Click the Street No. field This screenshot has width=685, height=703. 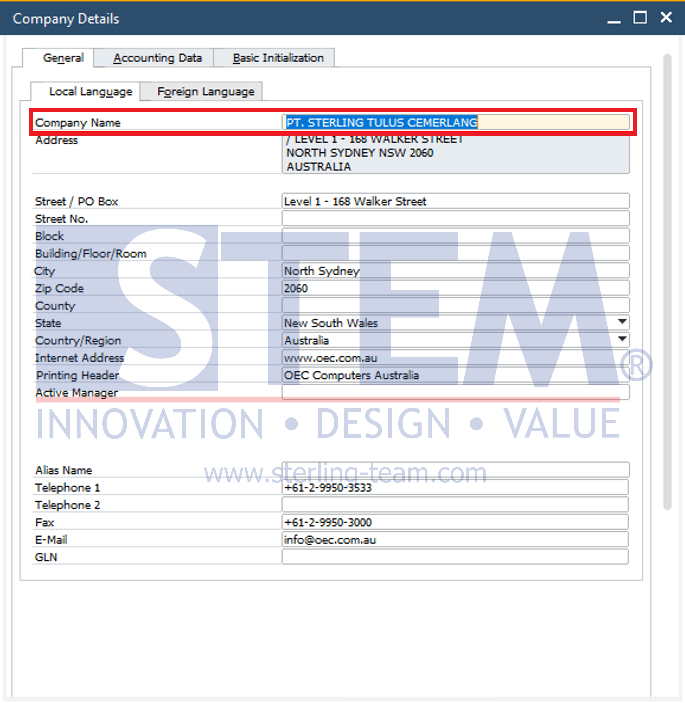tap(455, 218)
